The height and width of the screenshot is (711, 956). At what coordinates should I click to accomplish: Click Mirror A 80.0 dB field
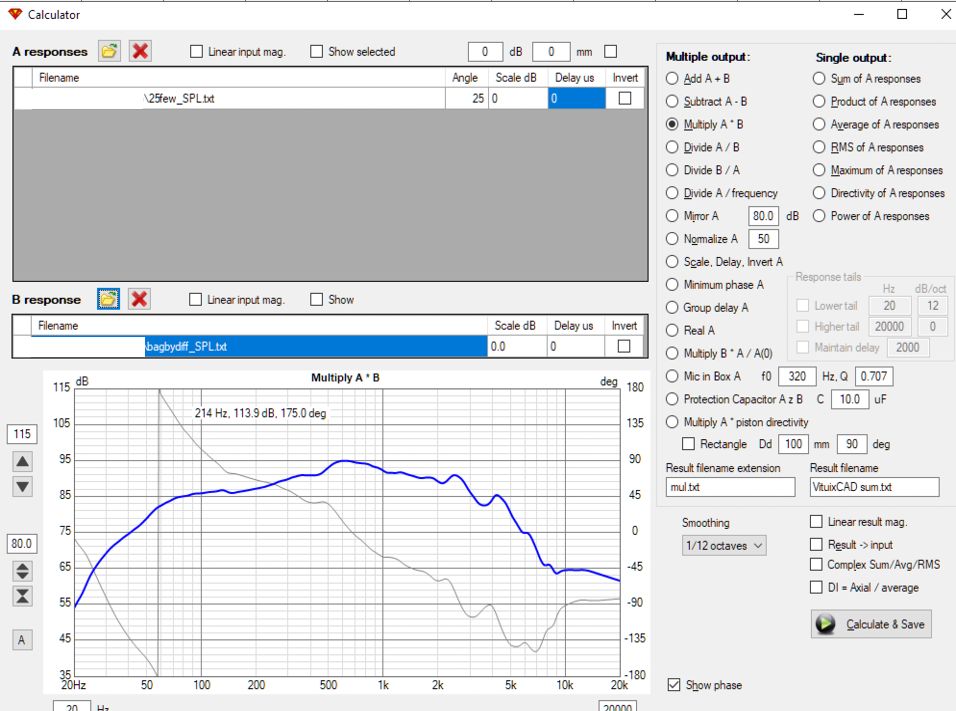click(x=763, y=216)
